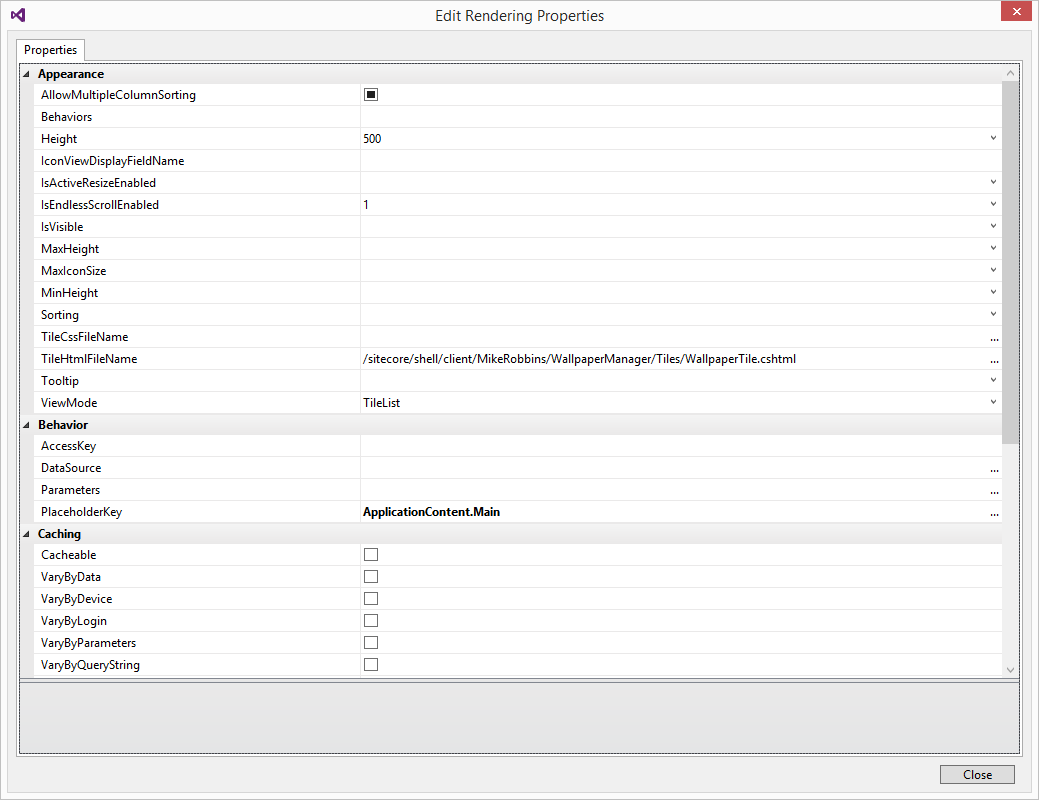Select the Parameters property label

pos(70,490)
